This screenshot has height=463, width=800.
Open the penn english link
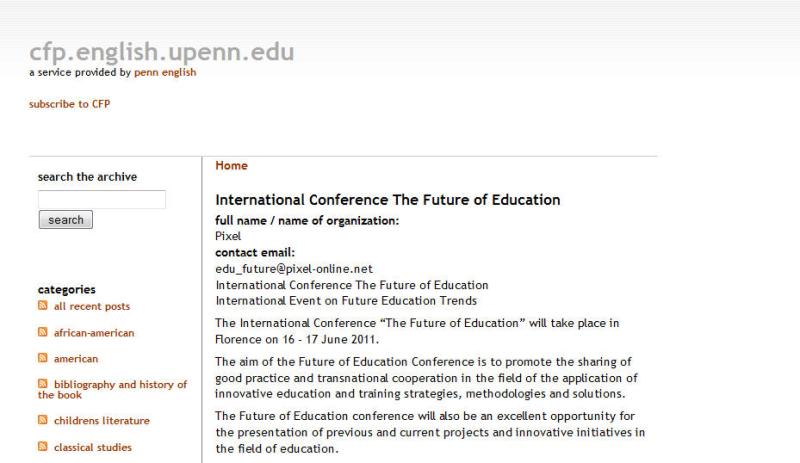click(165, 73)
